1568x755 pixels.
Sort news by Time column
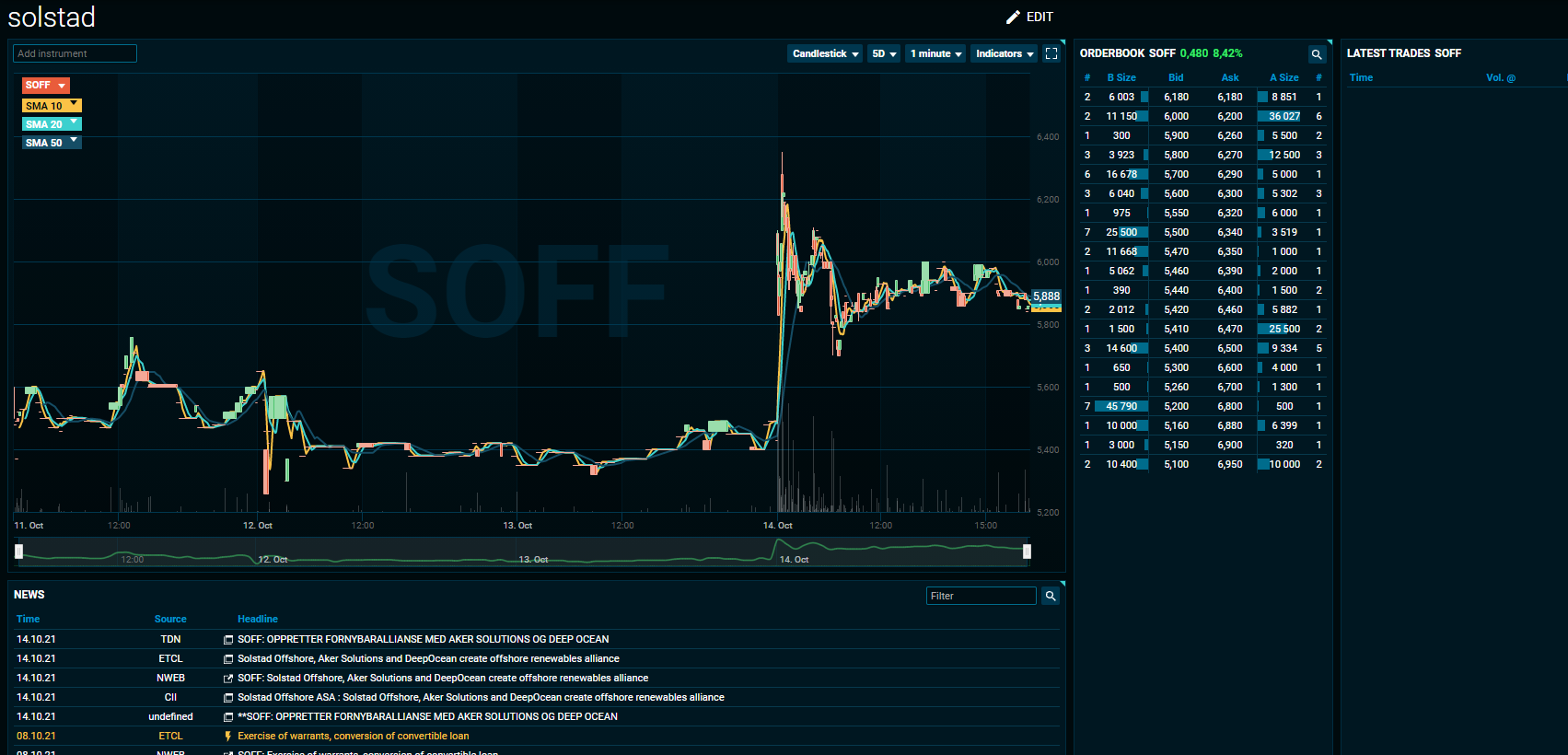point(29,619)
